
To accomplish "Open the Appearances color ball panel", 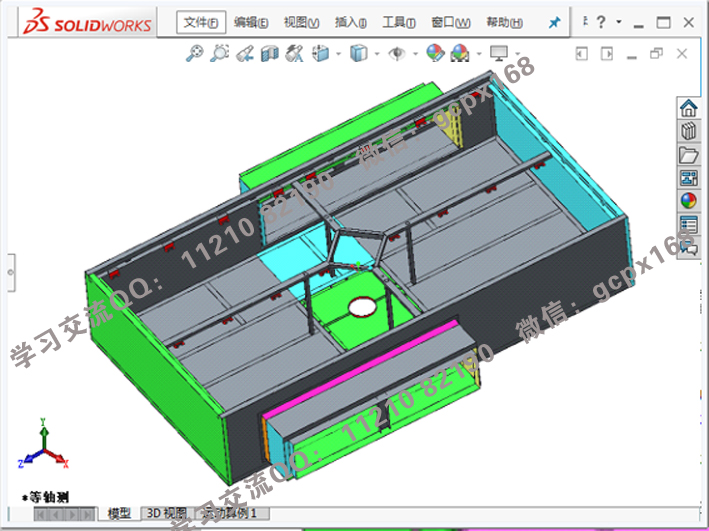I will click(x=688, y=201).
